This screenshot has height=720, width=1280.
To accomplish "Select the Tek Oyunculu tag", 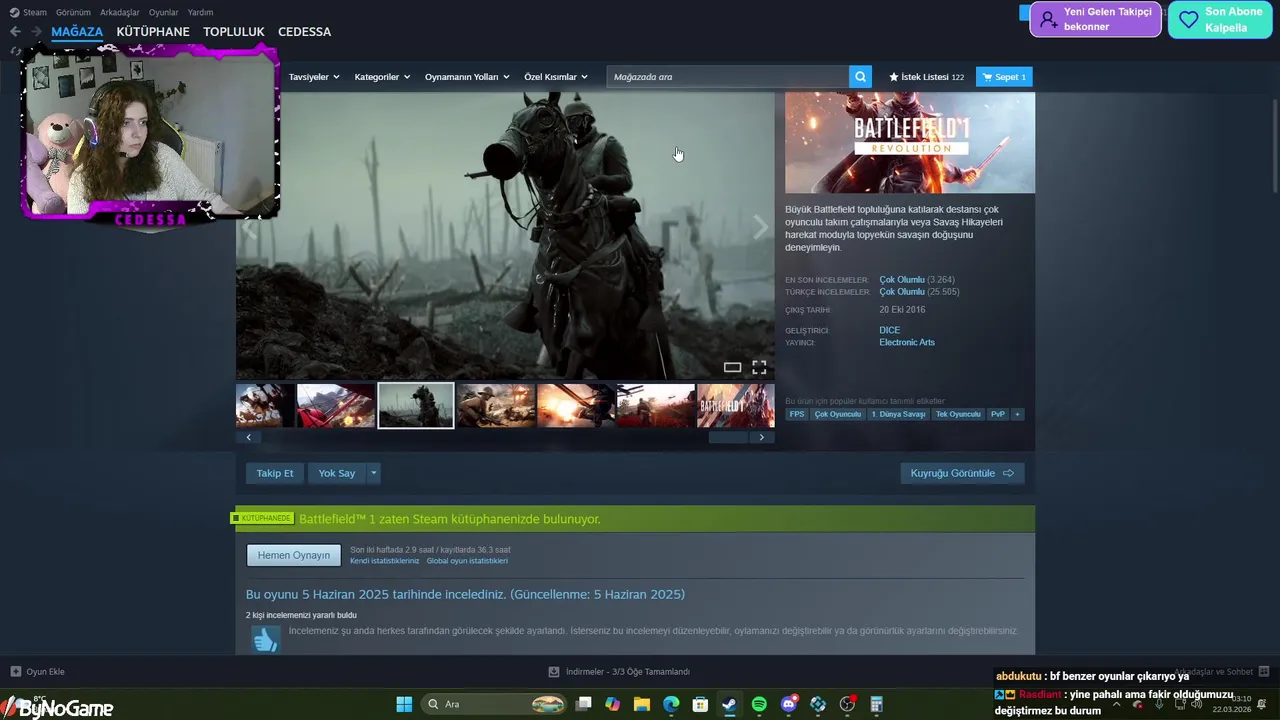I will (x=958, y=414).
